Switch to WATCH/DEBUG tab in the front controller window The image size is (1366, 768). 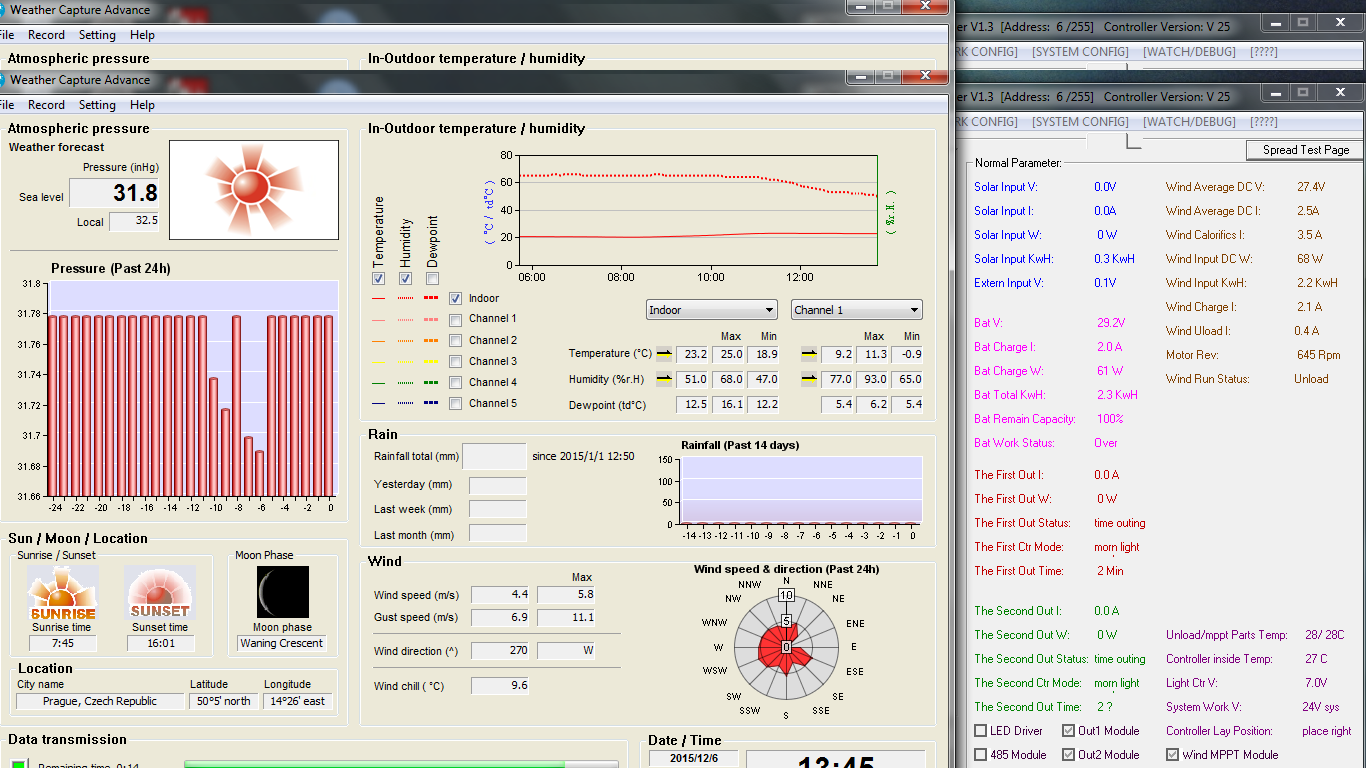(1189, 122)
